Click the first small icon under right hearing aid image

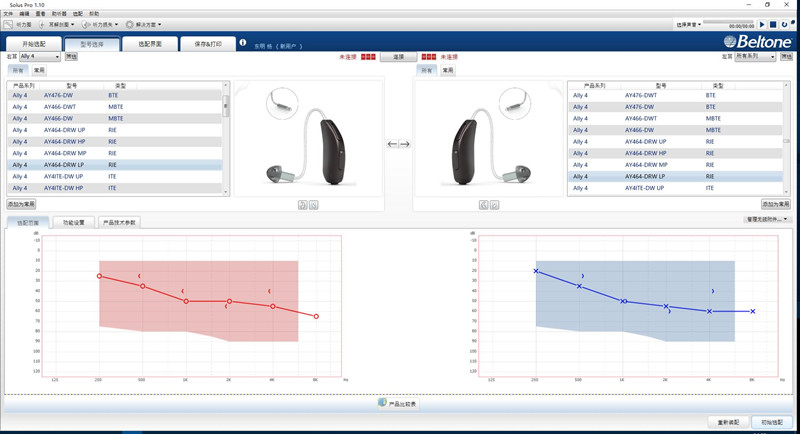click(483, 204)
